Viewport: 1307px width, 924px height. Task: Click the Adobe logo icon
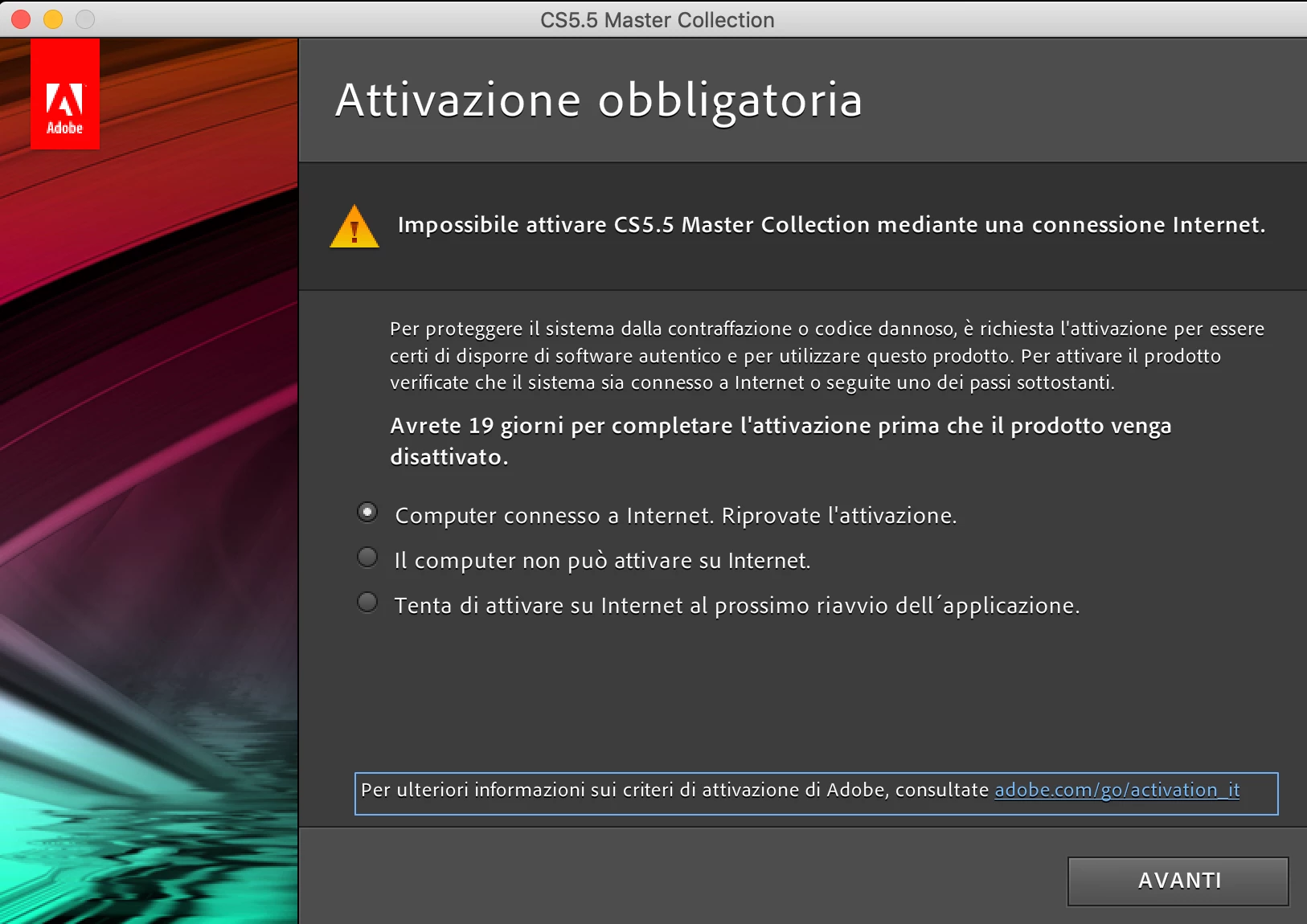65,94
